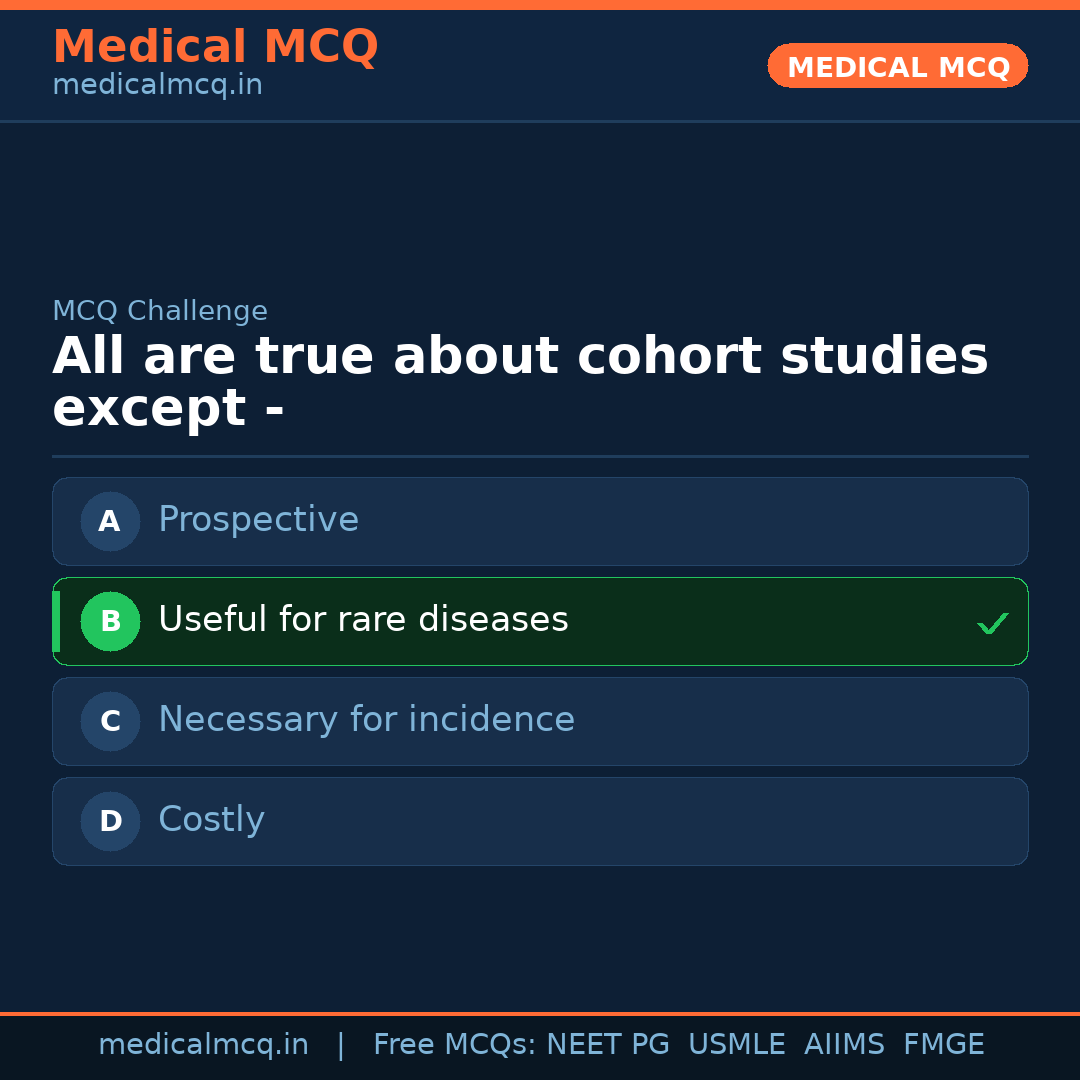Screen dimensions: 1080x1080
Task: Click the MEDICAL MCQ orange badge
Action: [897, 66]
